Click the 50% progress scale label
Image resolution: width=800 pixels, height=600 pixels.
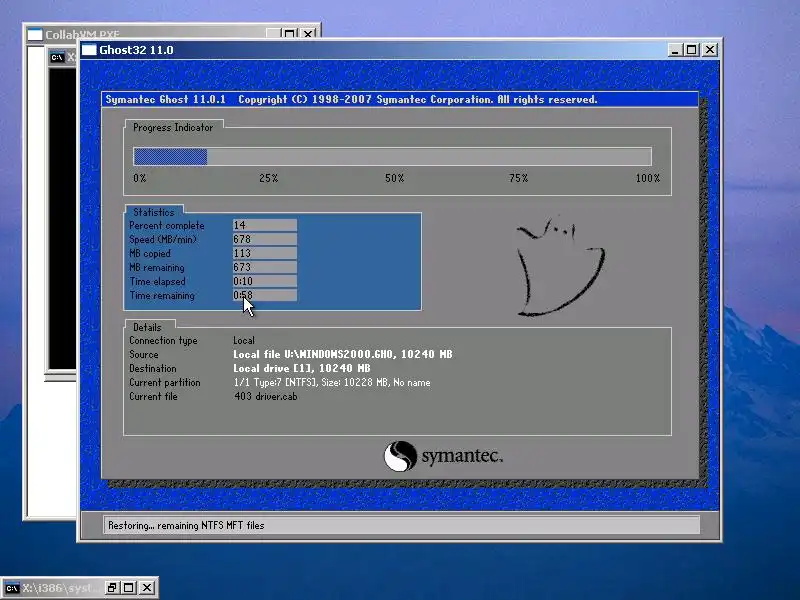394,178
